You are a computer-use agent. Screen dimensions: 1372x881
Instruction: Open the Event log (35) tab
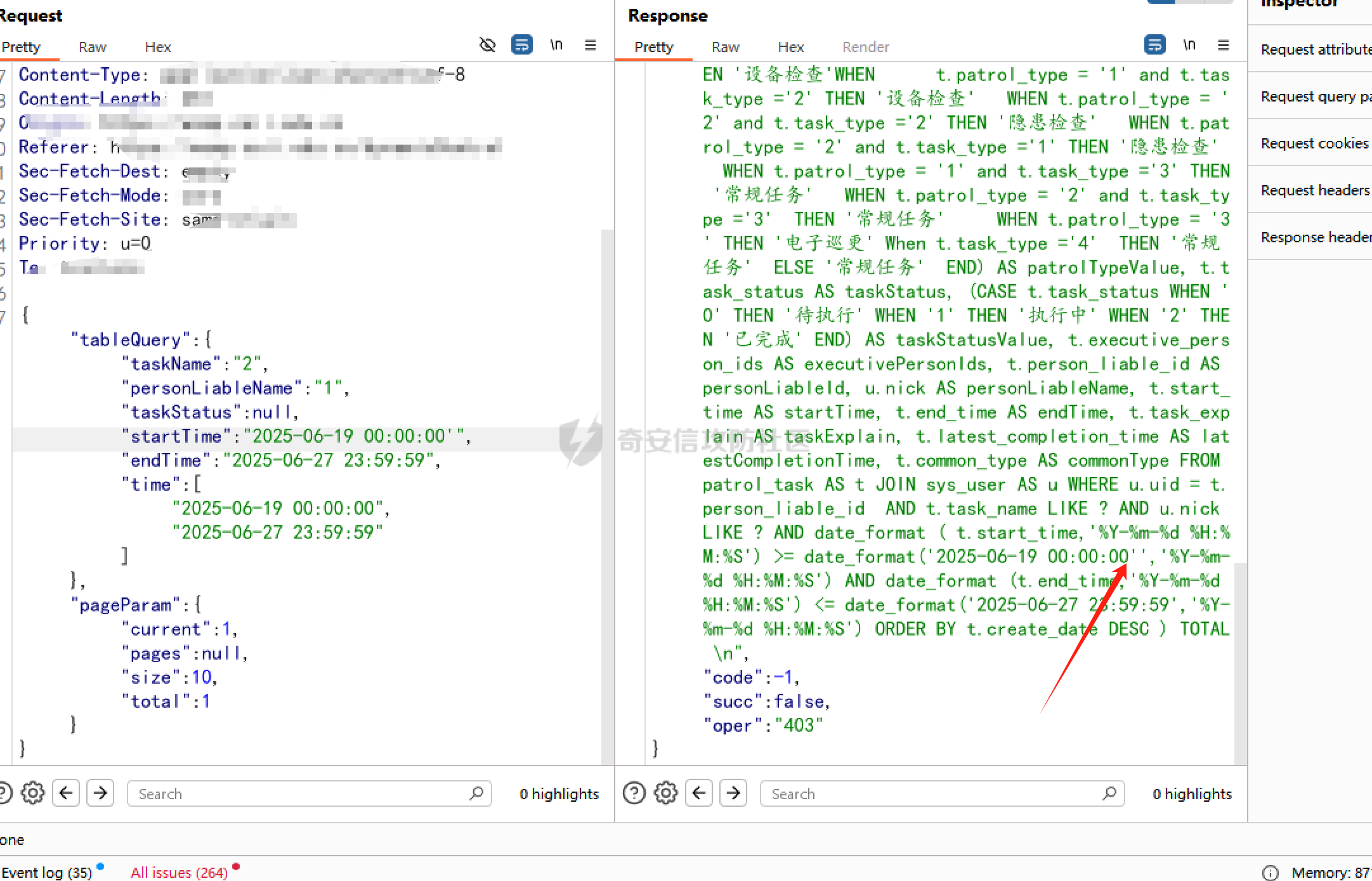47,872
